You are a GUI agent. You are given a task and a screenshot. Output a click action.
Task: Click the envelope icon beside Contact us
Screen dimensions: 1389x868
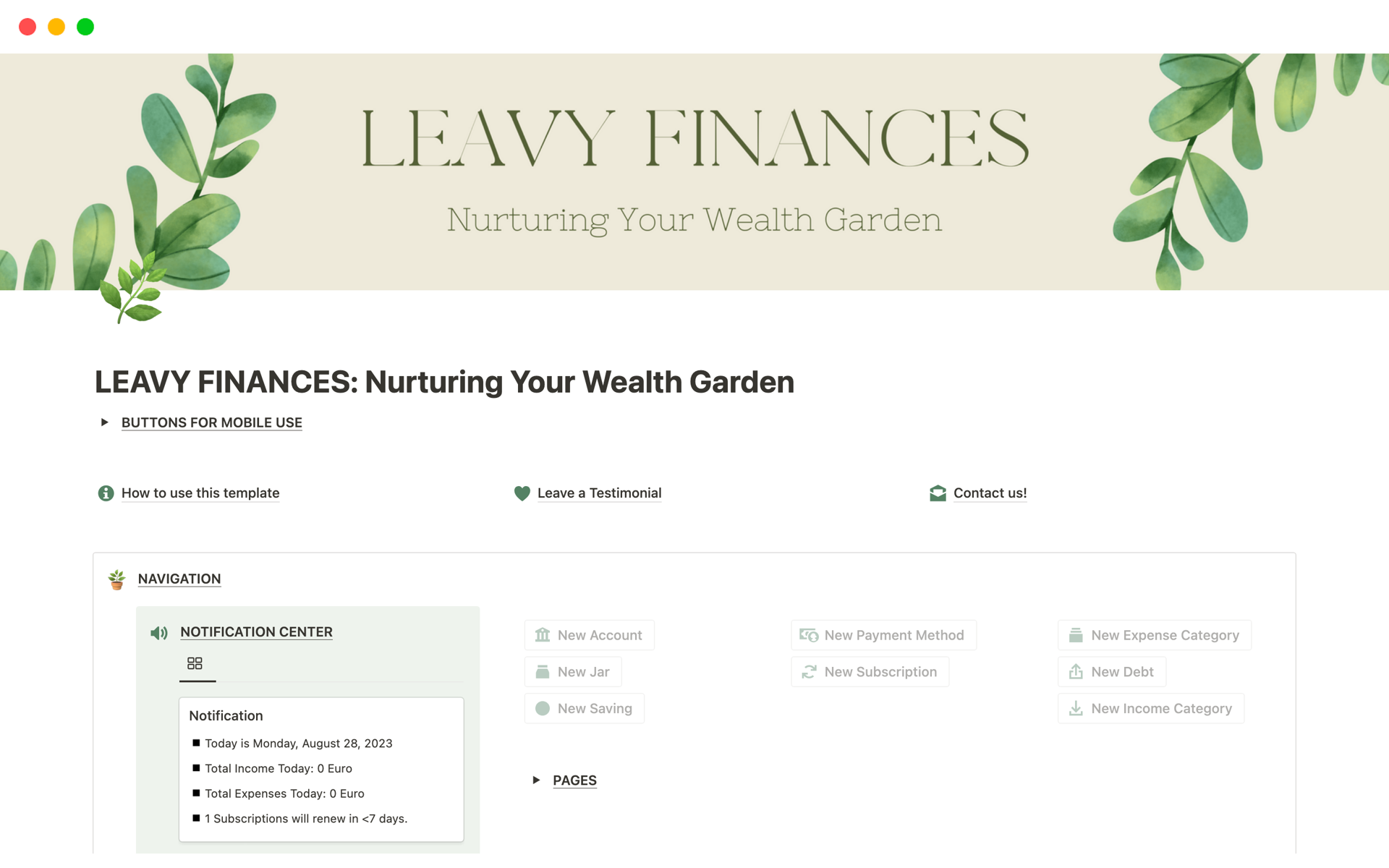point(938,493)
